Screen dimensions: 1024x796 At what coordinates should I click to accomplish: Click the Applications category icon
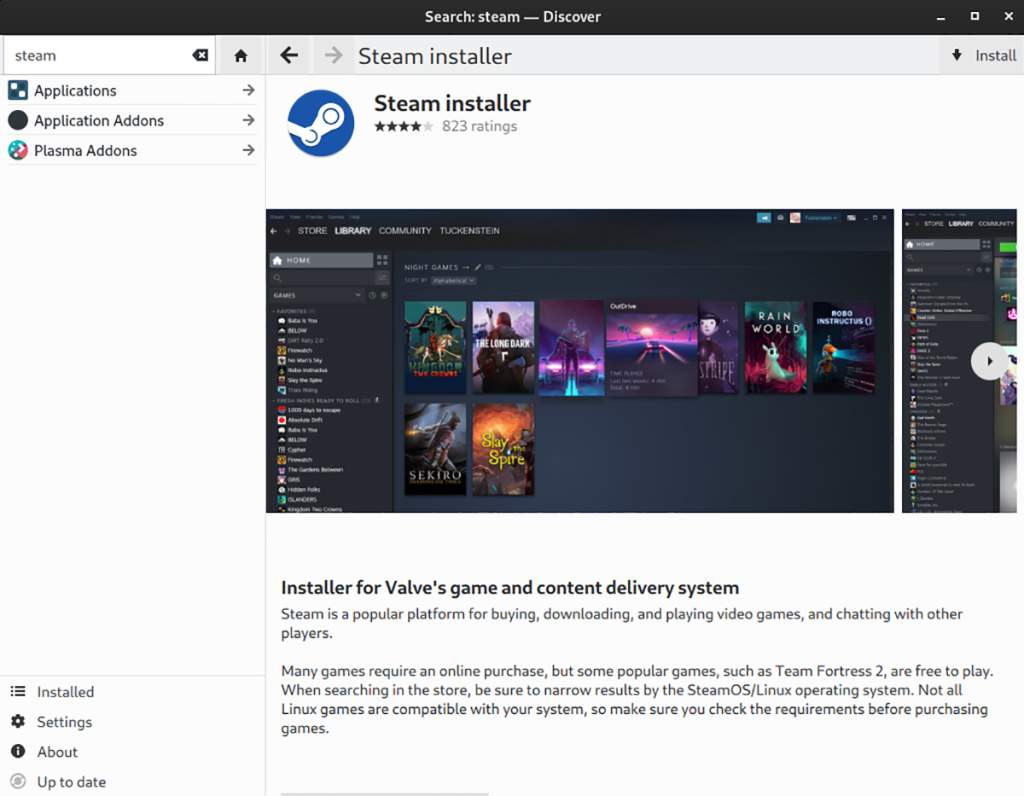pyautogui.click(x=18, y=91)
